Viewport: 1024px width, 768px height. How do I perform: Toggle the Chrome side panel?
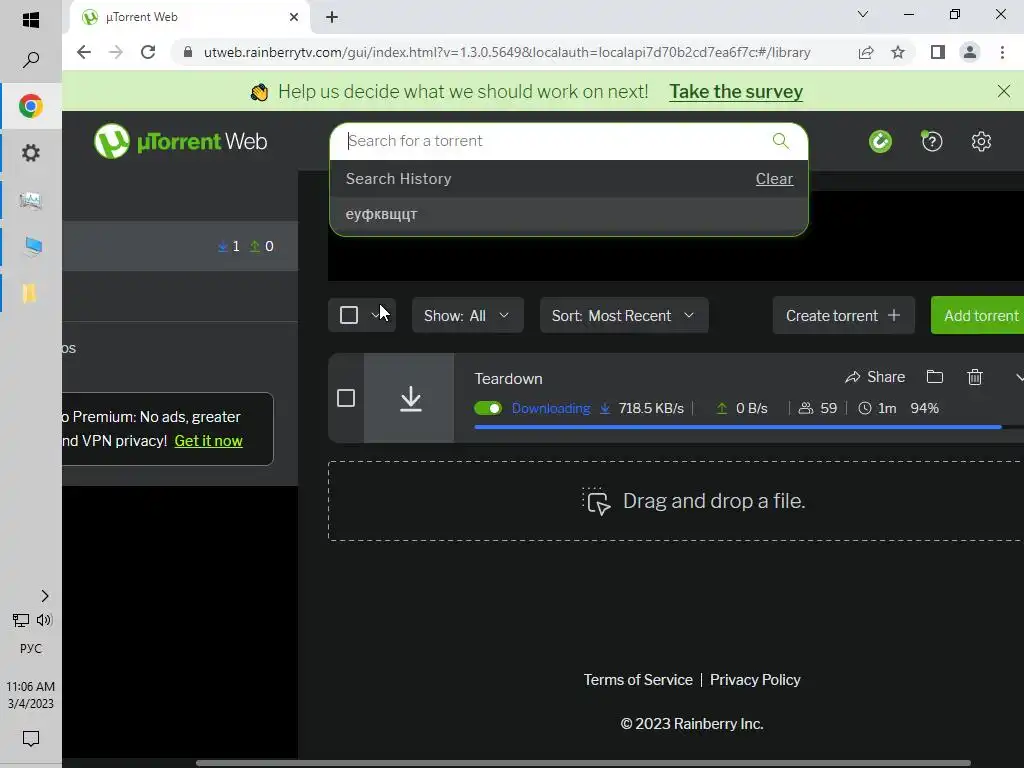pyautogui.click(x=938, y=52)
